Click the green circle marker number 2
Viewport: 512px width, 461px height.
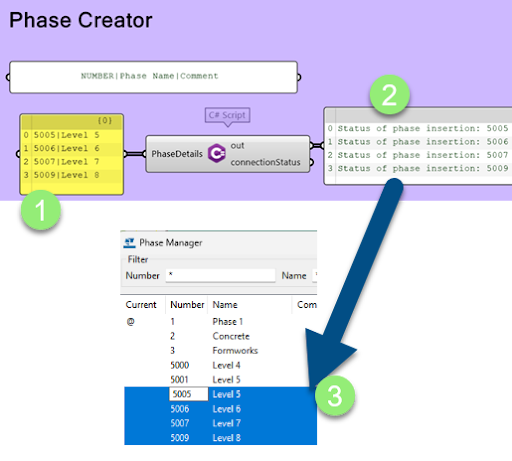click(x=390, y=95)
